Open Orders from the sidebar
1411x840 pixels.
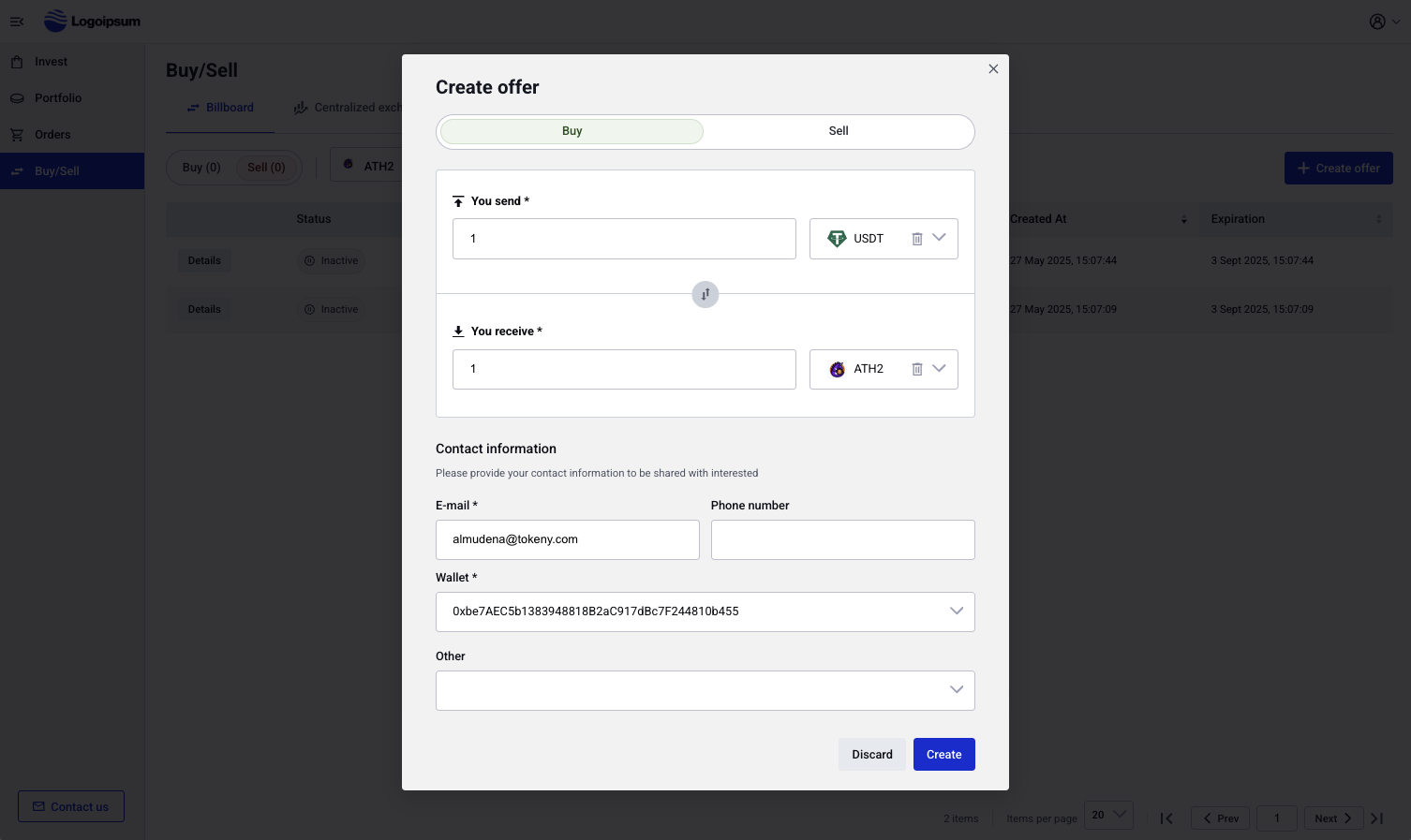pos(52,135)
